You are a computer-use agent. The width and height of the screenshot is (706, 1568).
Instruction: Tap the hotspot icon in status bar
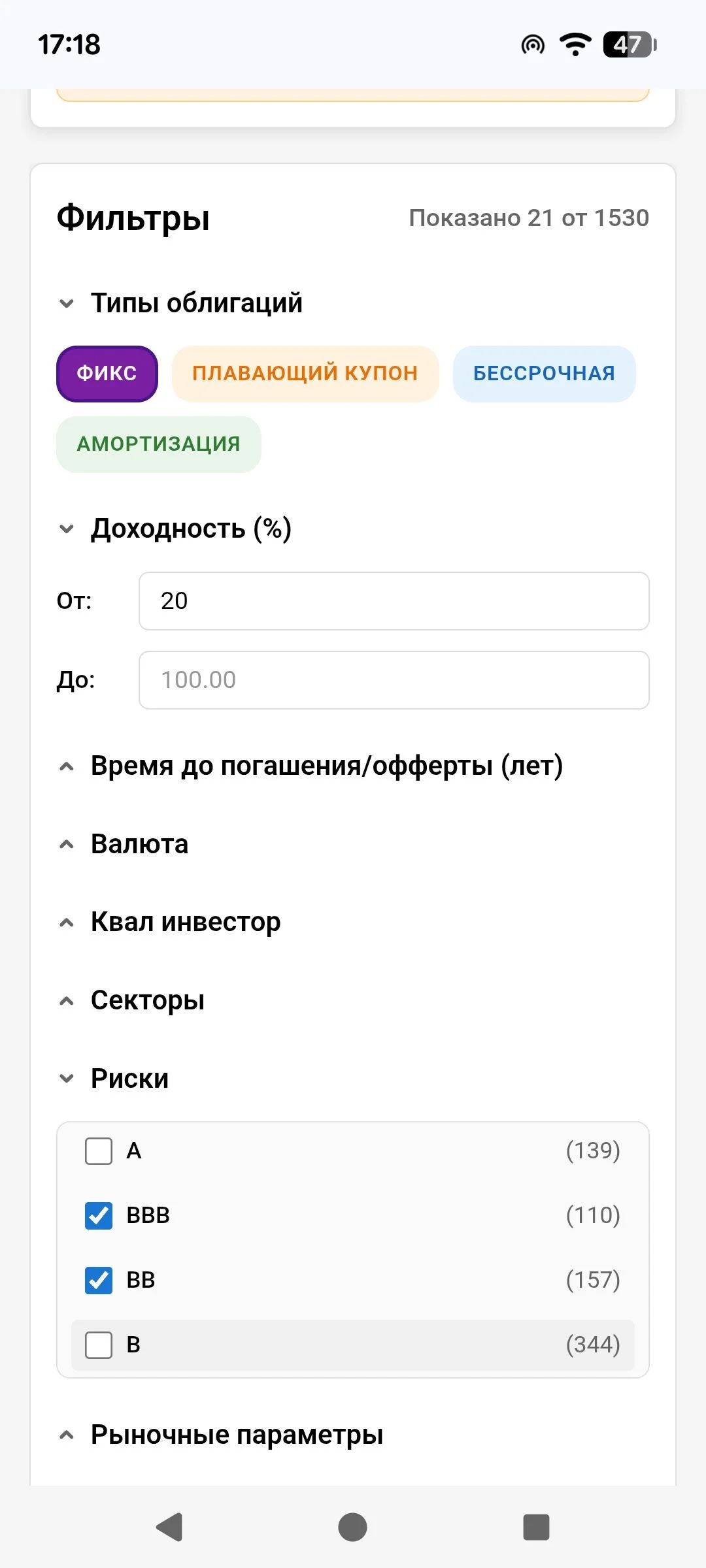[x=533, y=44]
